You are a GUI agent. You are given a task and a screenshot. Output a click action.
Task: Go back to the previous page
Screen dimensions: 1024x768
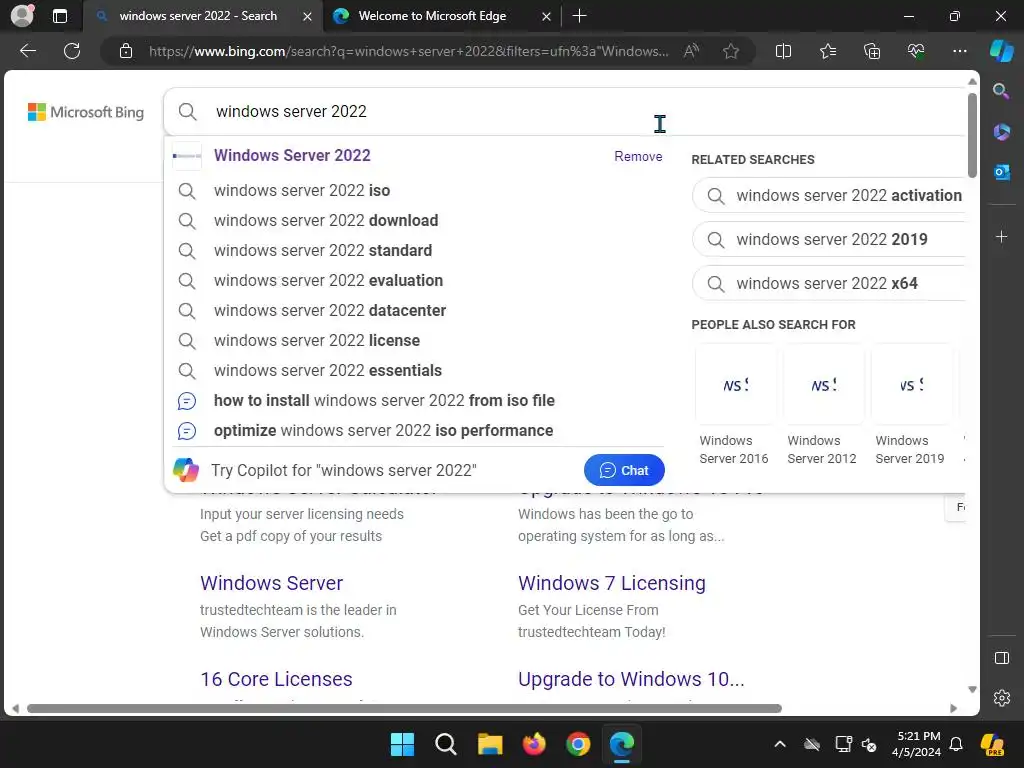tap(28, 51)
